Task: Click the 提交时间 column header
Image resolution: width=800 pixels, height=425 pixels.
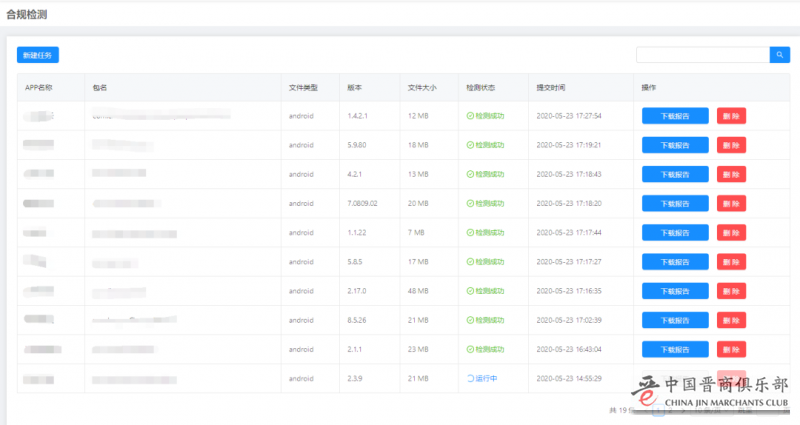Action: tap(551, 87)
